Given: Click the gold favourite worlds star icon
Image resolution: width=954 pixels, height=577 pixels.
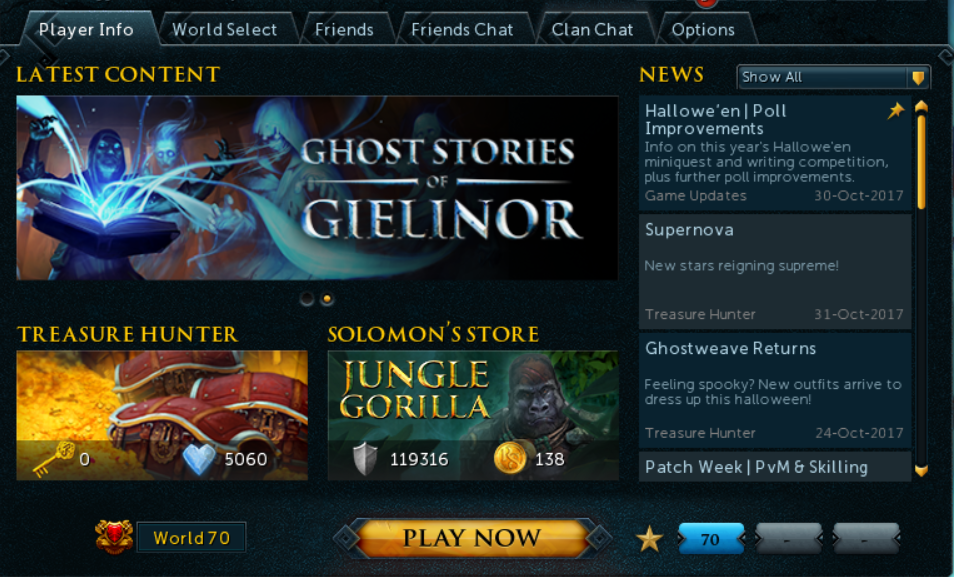Looking at the screenshot, I should (649, 539).
